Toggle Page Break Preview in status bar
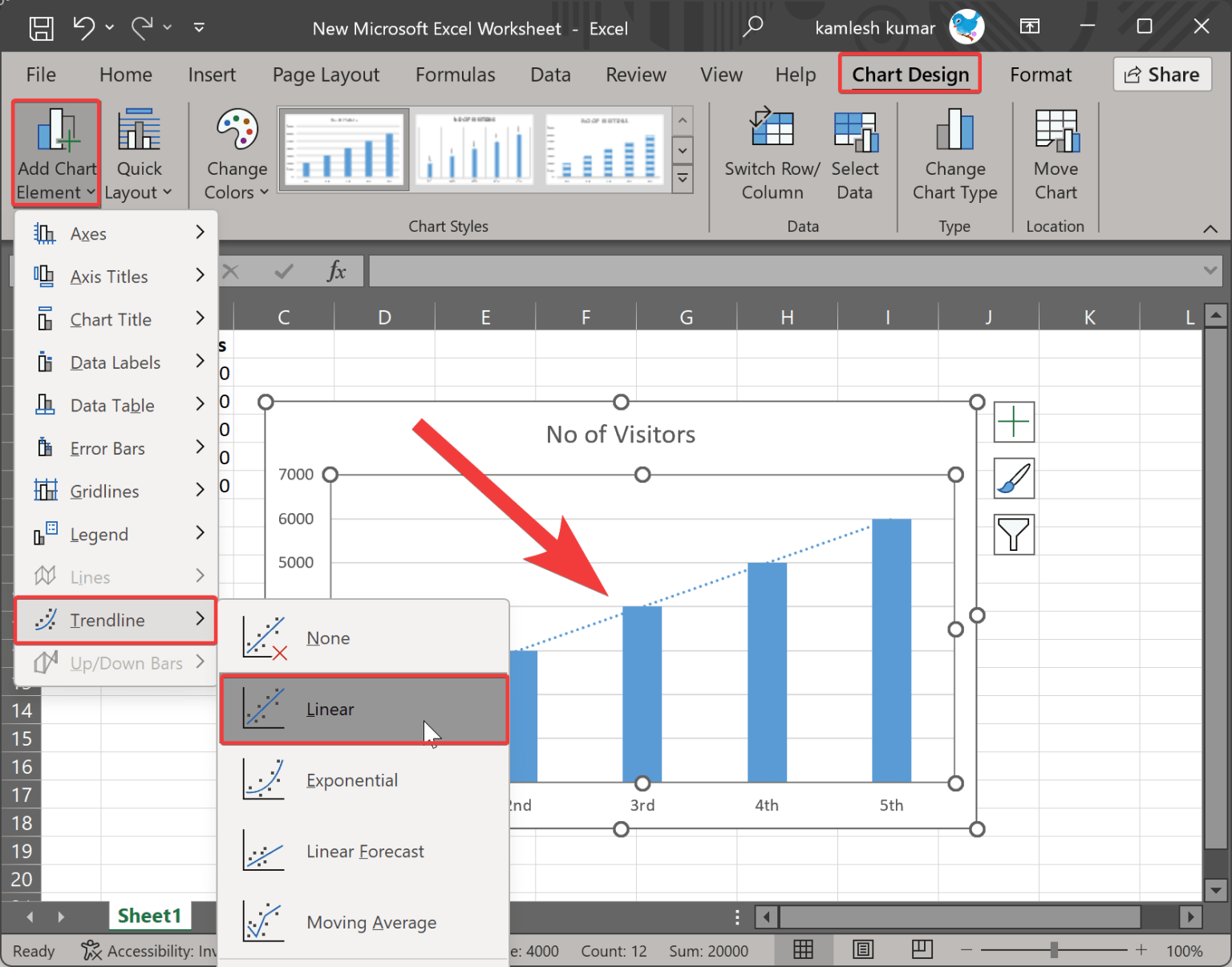This screenshot has height=967, width=1232. tap(921, 949)
